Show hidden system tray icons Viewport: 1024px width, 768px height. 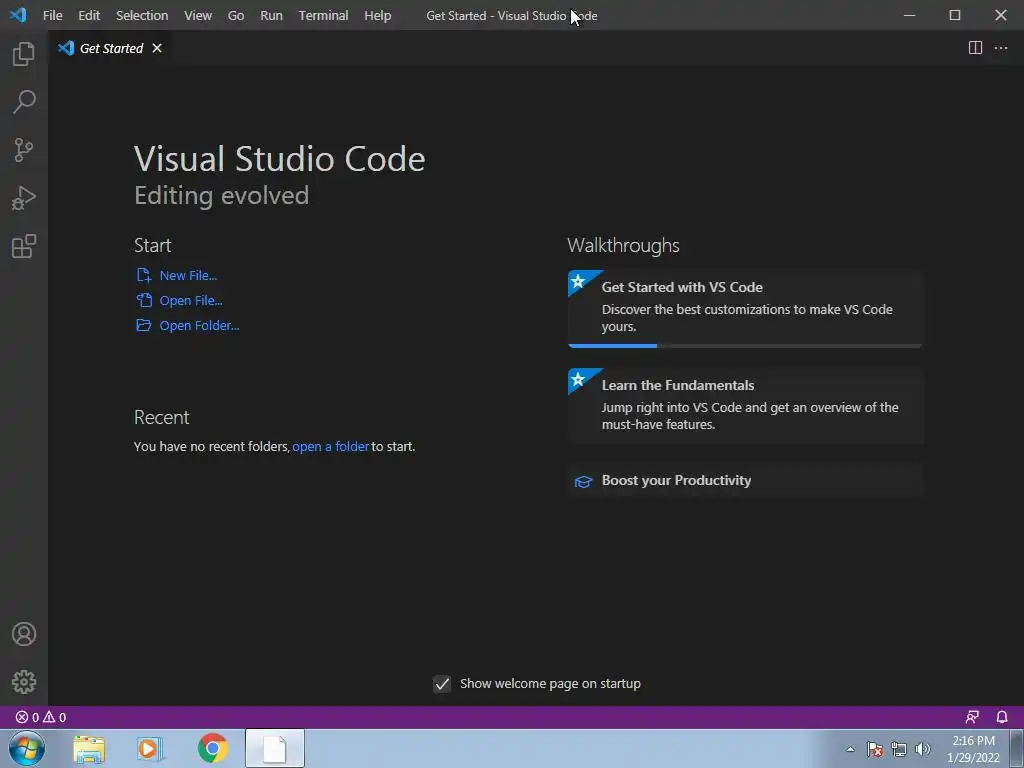(850, 749)
